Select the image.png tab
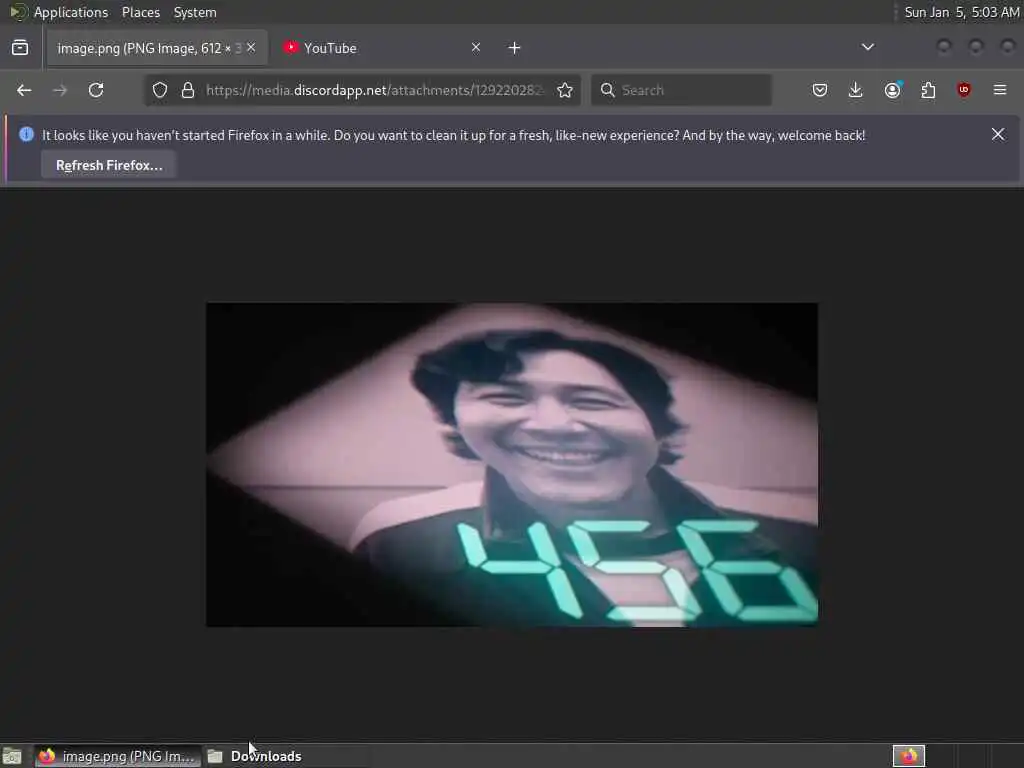This screenshot has width=1024, height=768. [157, 48]
